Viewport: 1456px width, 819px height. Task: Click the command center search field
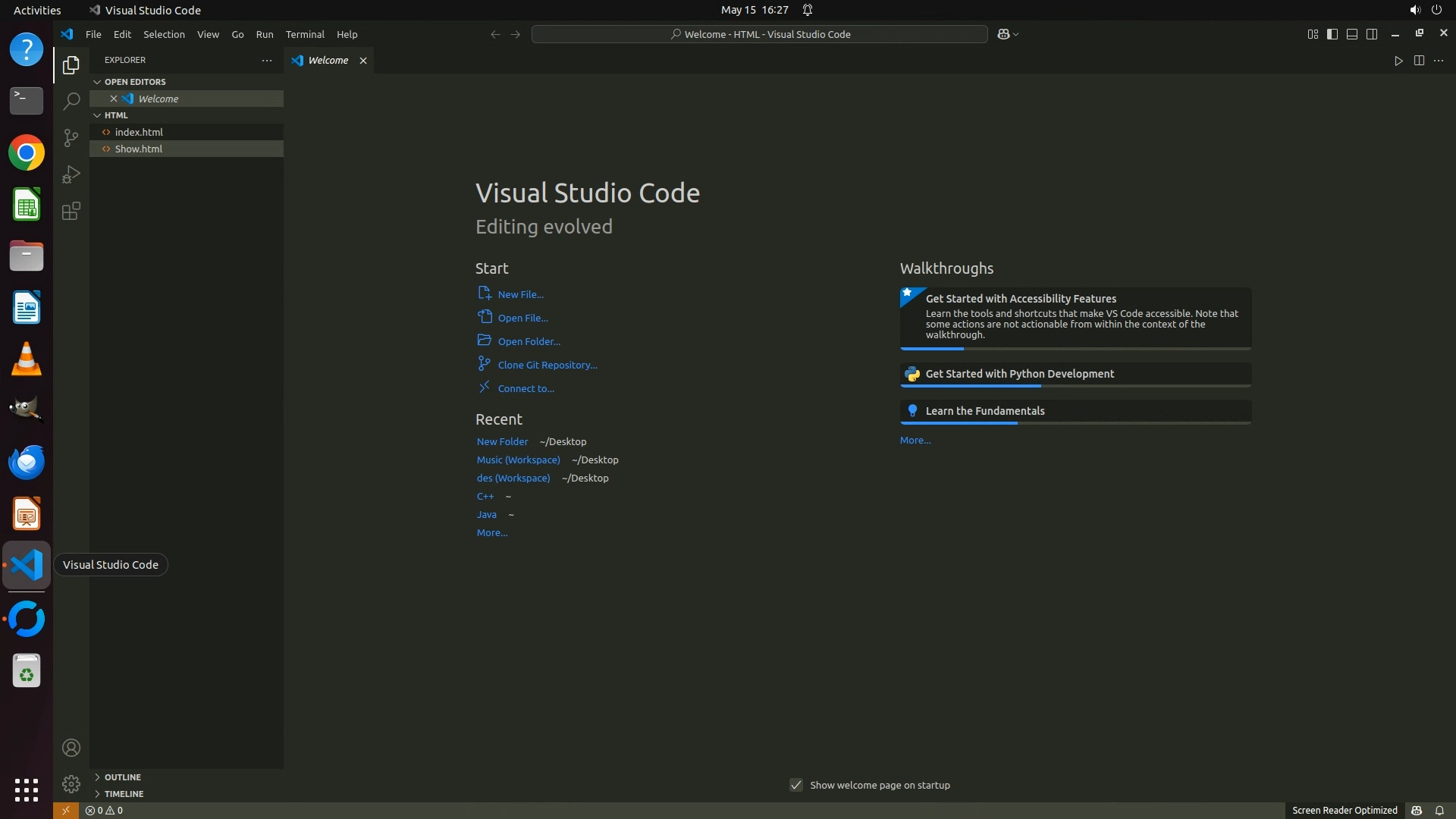coord(759,34)
